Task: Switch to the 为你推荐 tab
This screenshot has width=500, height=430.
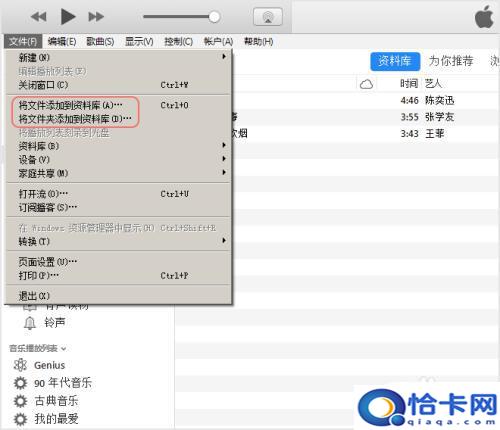Action: click(451, 61)
